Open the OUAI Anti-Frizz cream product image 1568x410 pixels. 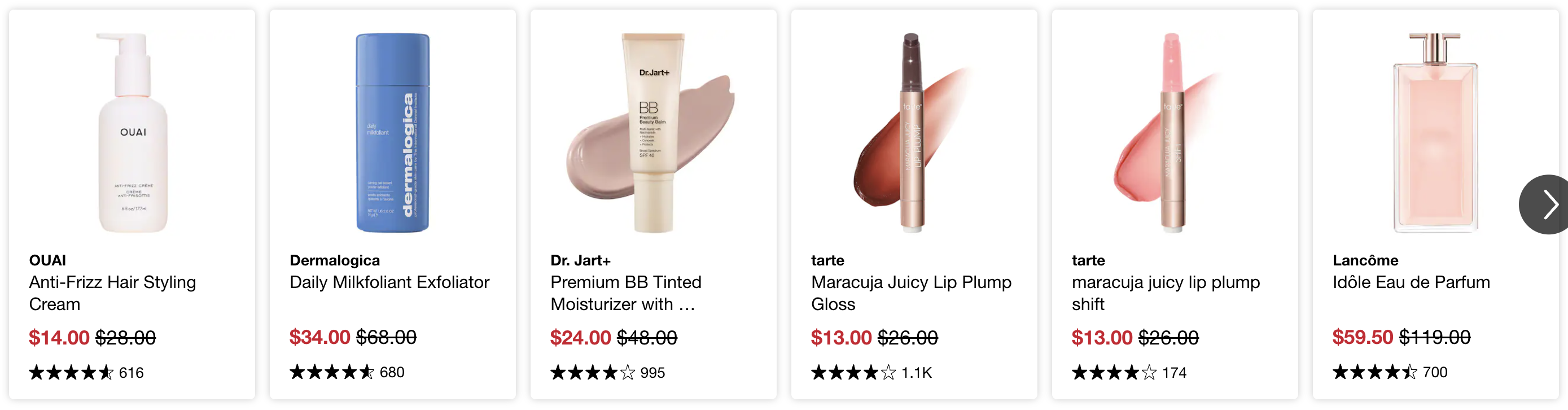click(x=133, y=133)
